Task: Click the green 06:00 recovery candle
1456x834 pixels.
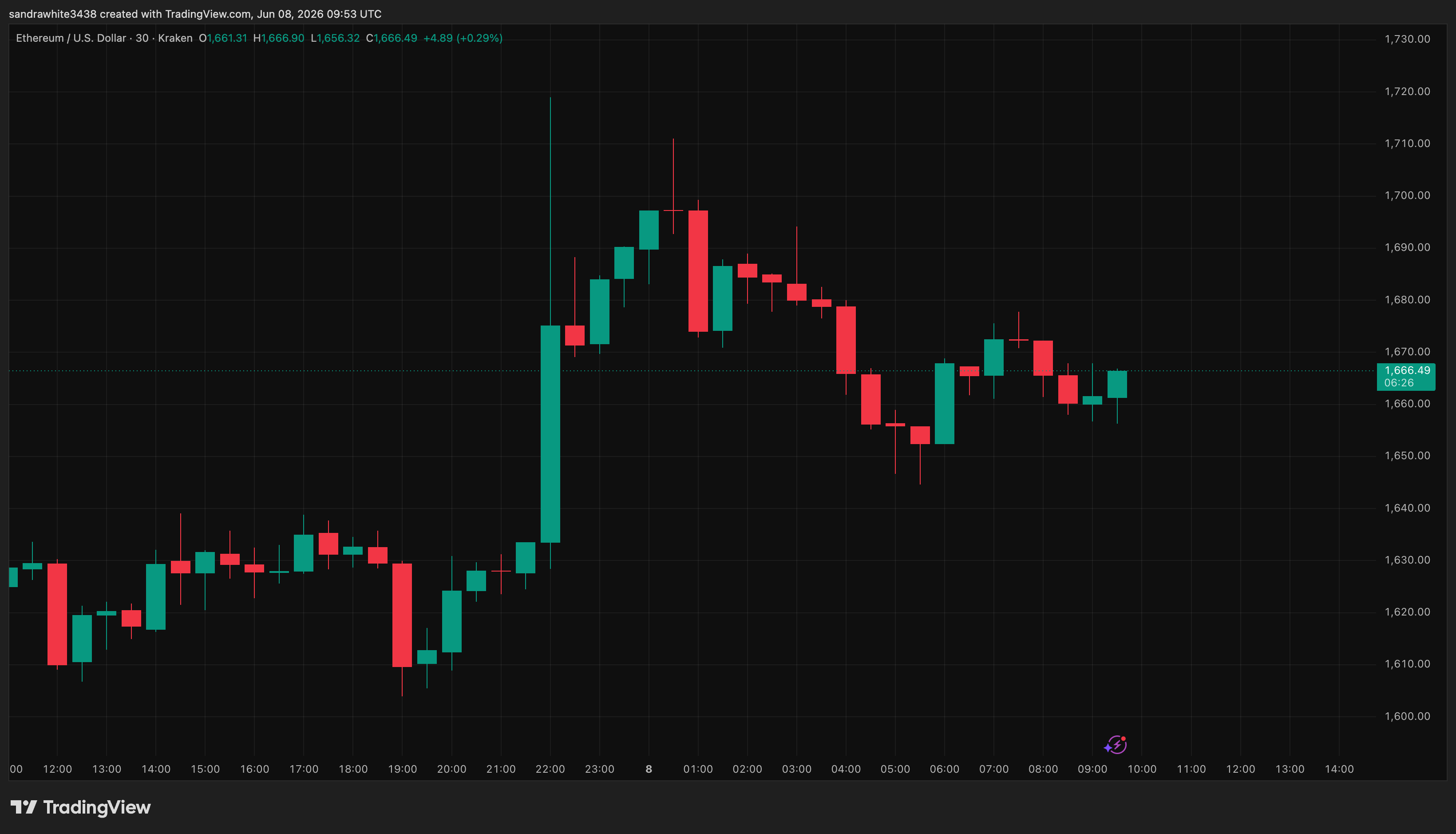Action: [x=945, y=403]
